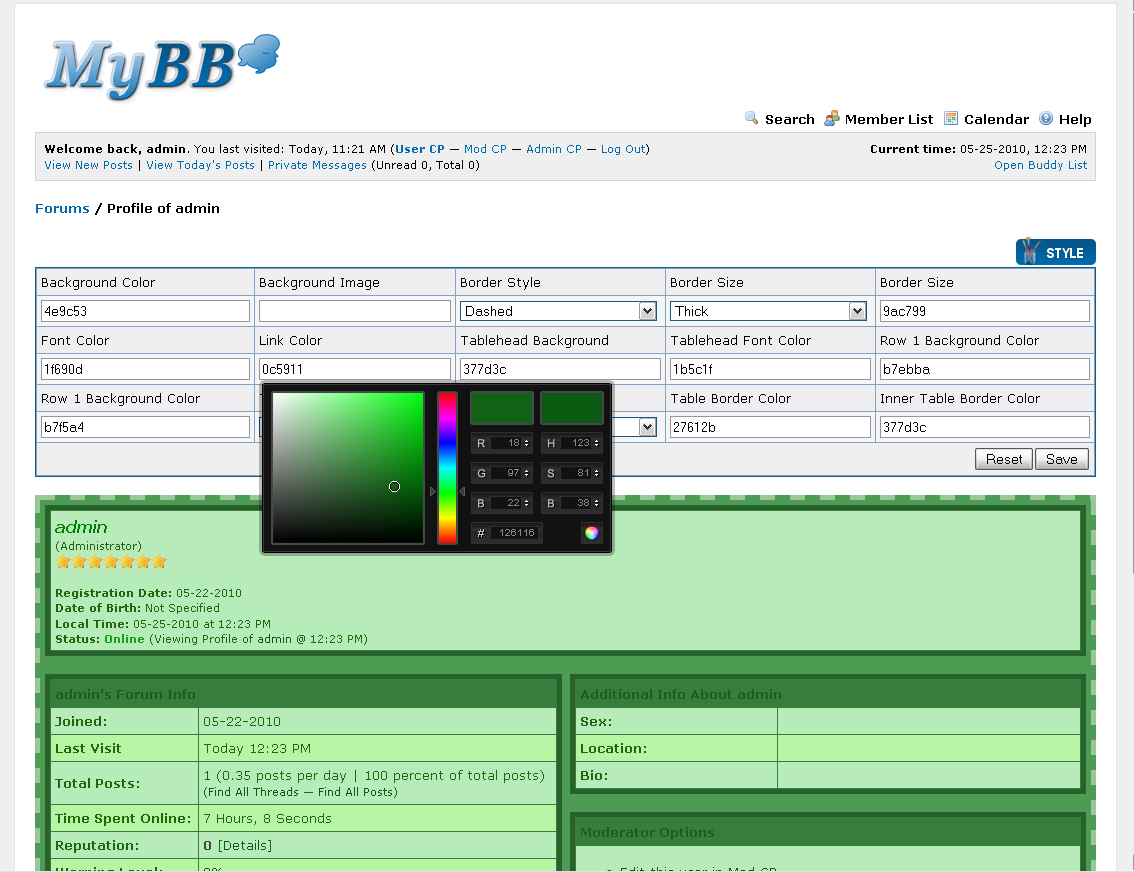
Task: Click the rainbow hue slider strip
Action: (447, 467)
